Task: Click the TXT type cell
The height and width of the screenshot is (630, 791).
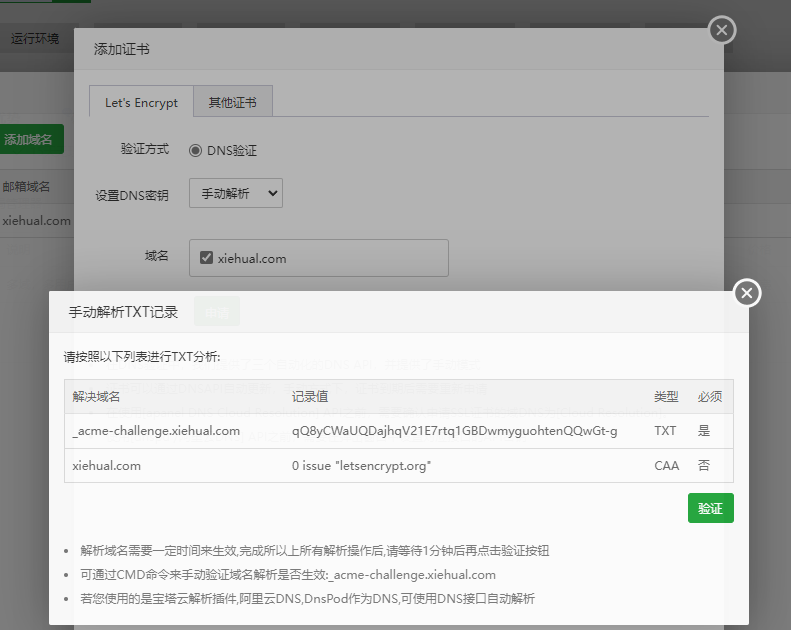Action: pyautogui.click(x=665, y=431)
